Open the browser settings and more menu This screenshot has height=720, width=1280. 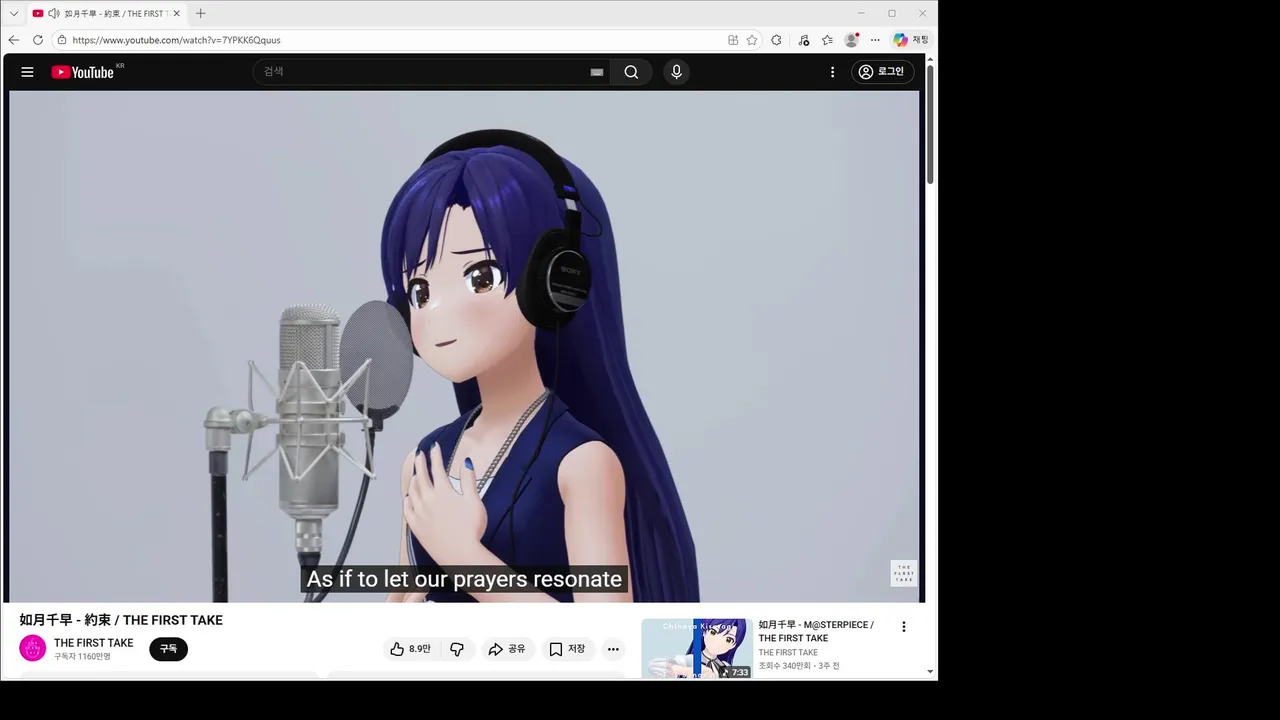(x=875, y=40)
